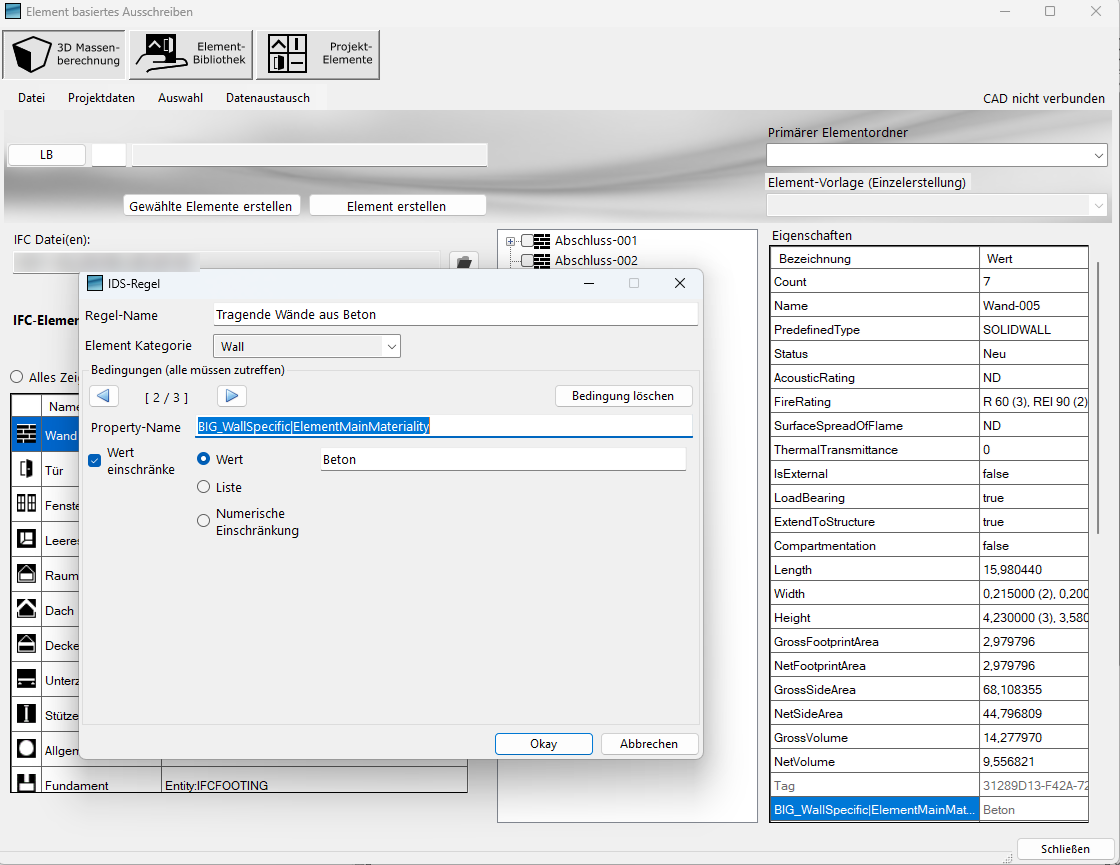Viewport: 1120px width, 865px height.
Task: Select the Alles Zeigen radio button
Action: (16, 376)
